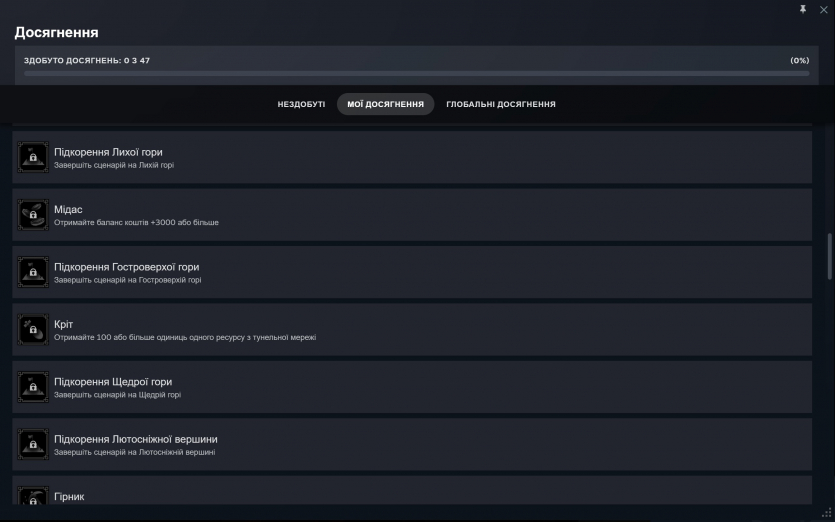Select the Підкорення Лютосніжної вершини row title
This screenshot has height=522, width=835.
135,439
